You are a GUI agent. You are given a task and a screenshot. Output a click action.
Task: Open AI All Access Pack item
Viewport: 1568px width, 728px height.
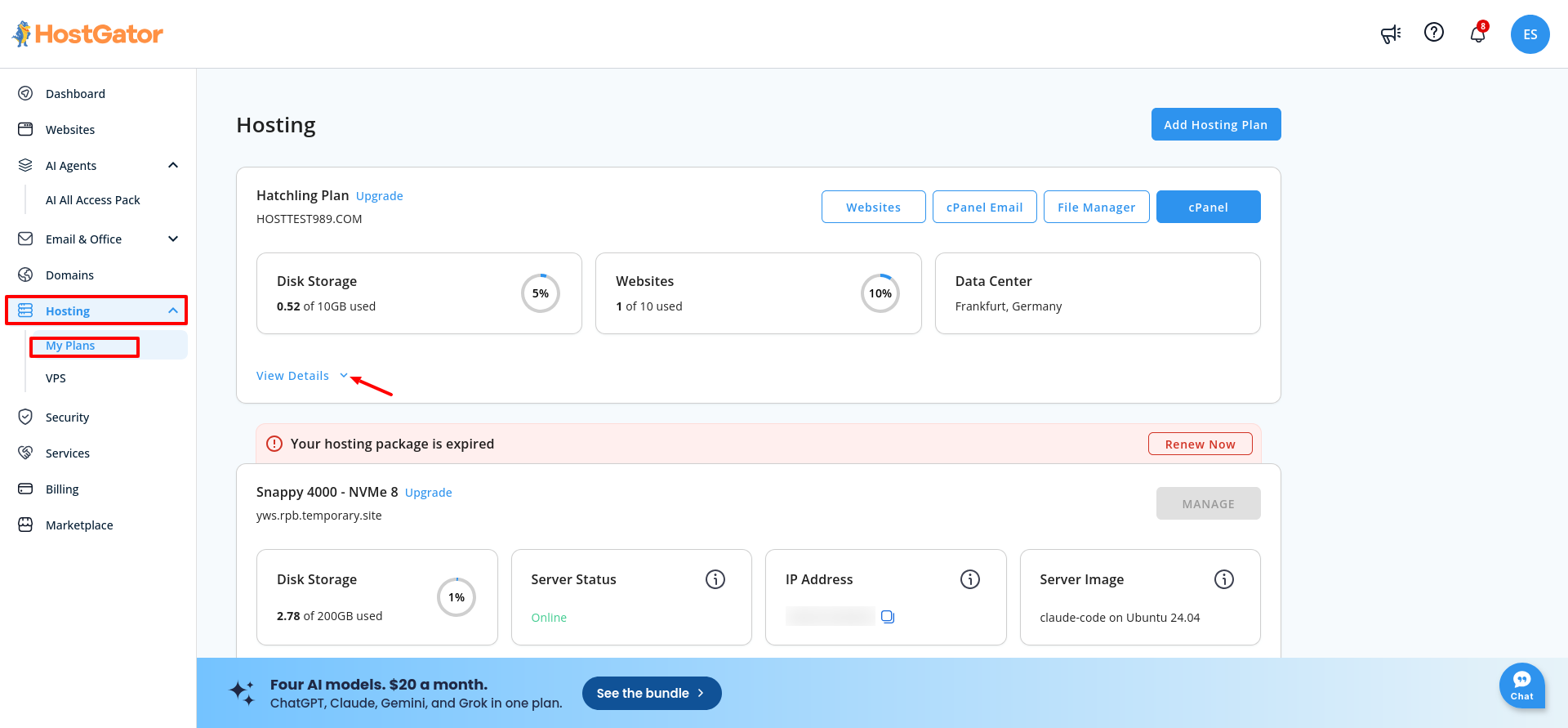coord(93,200)
